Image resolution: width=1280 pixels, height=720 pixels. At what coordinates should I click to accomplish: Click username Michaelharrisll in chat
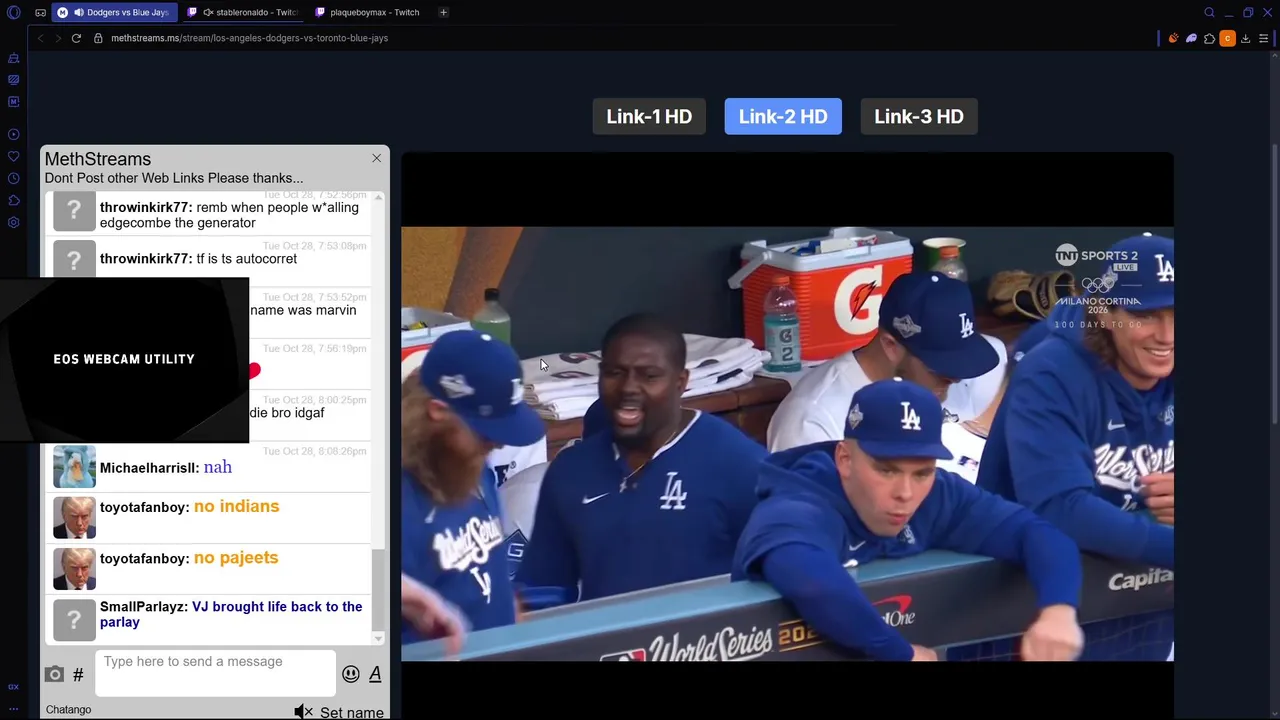(149, 468)
